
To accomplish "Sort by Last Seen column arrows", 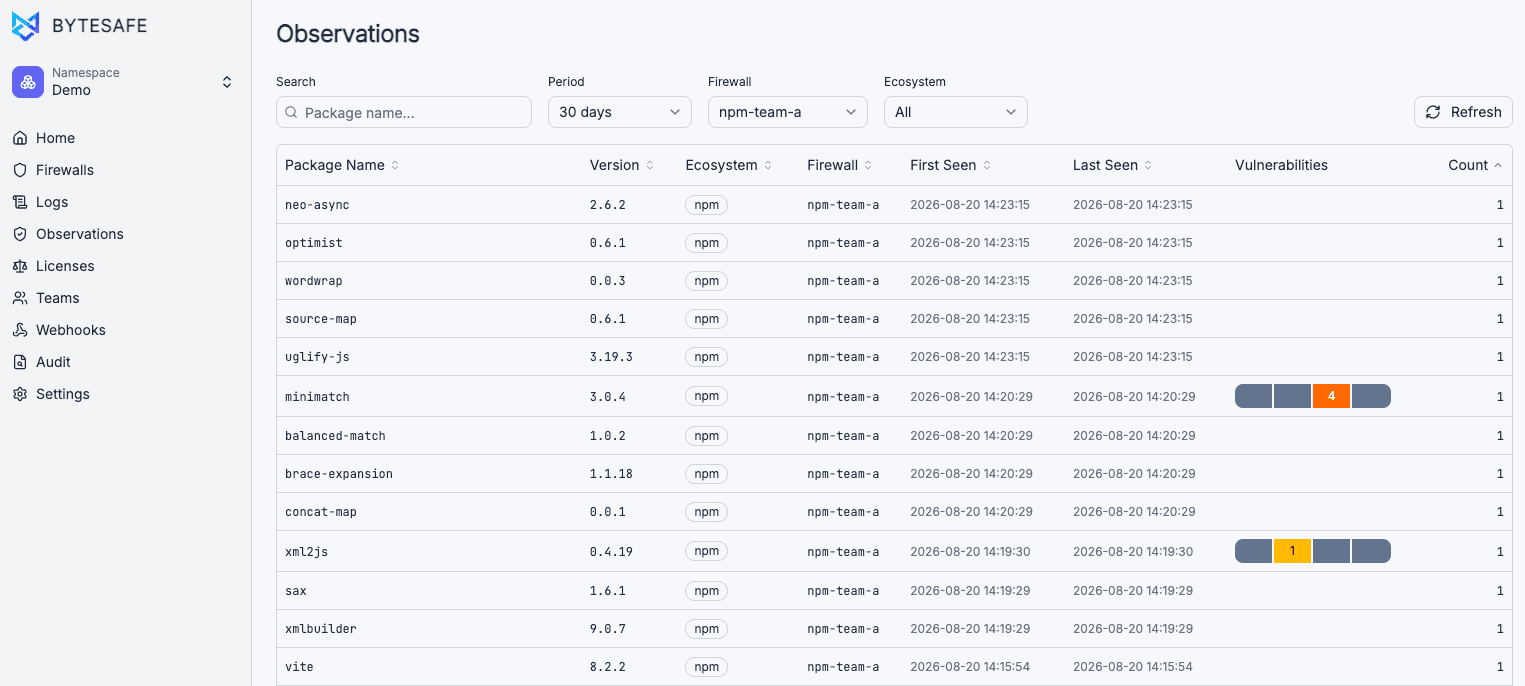I will coord(1148,165).
